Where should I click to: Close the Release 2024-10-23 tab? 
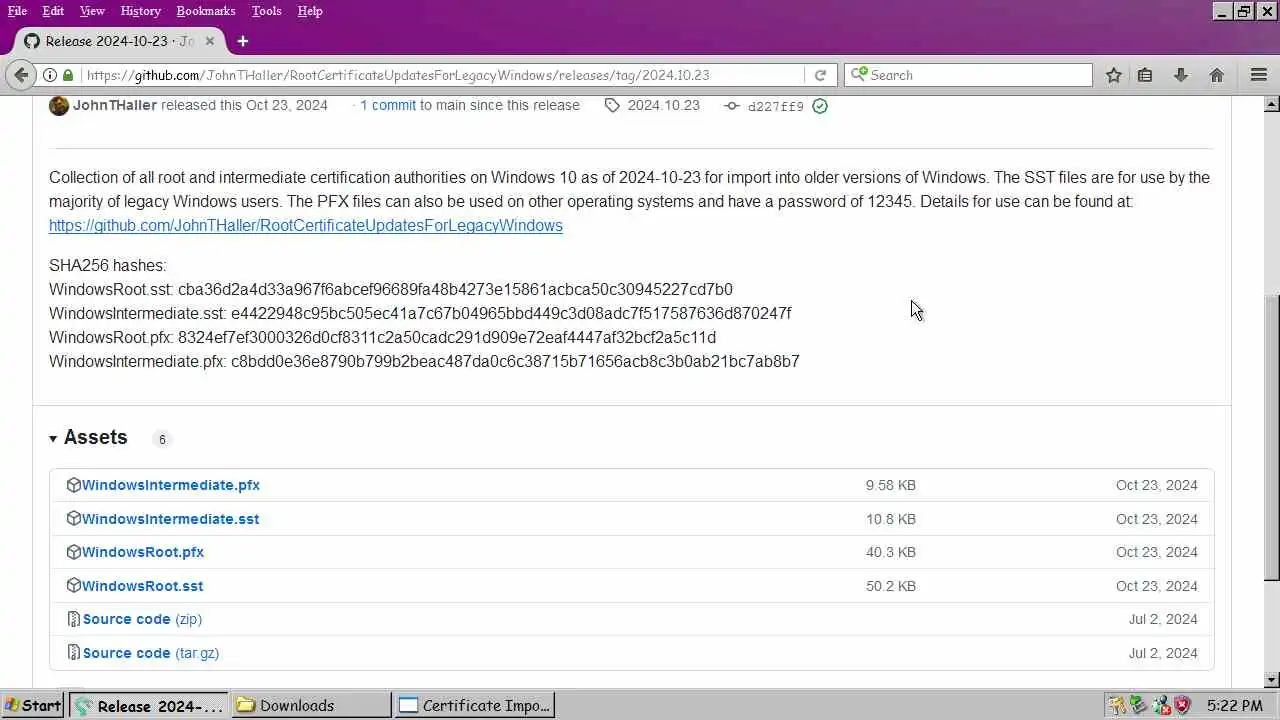pyautogui.click(x=210, y=41)
